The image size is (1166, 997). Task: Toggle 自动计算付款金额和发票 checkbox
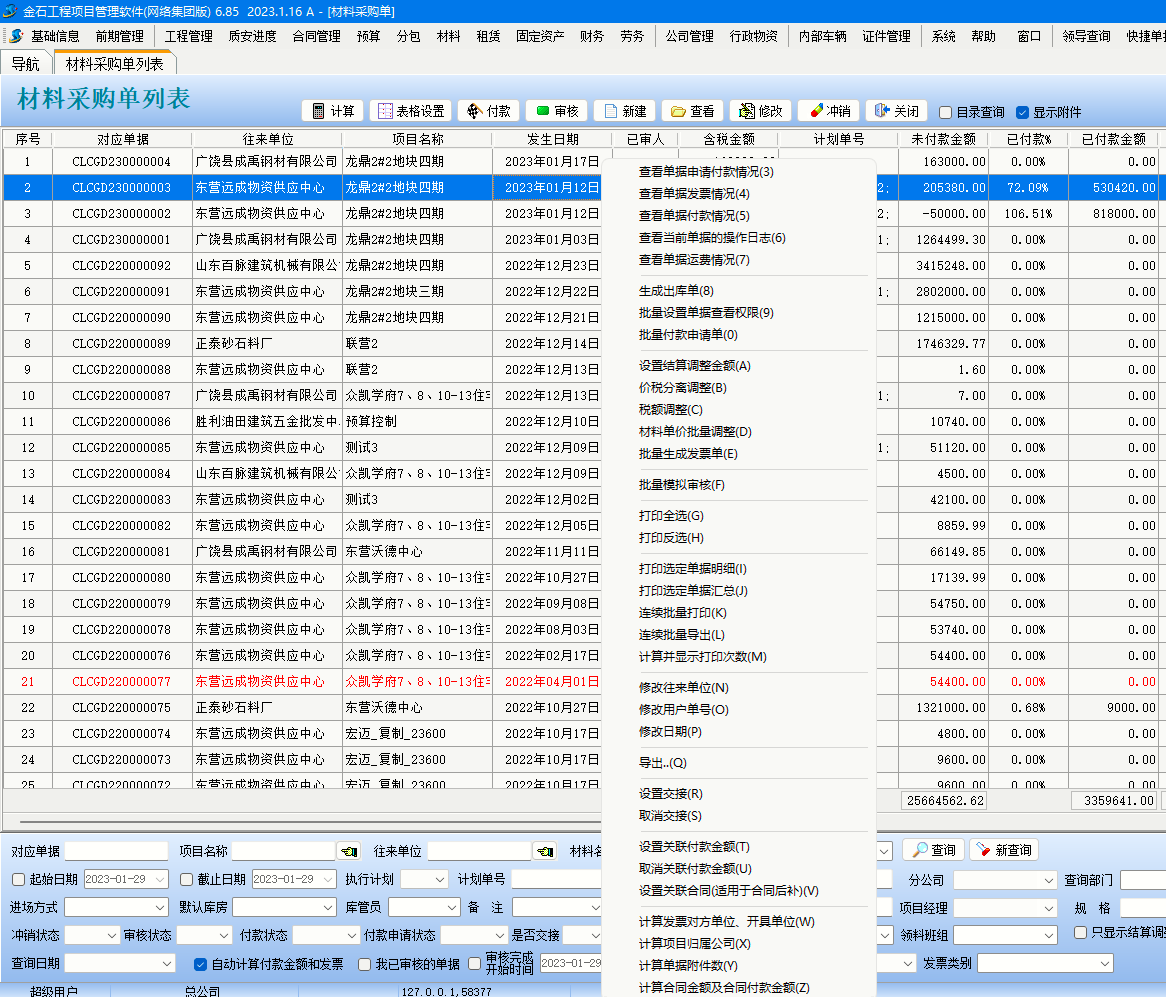200,964
